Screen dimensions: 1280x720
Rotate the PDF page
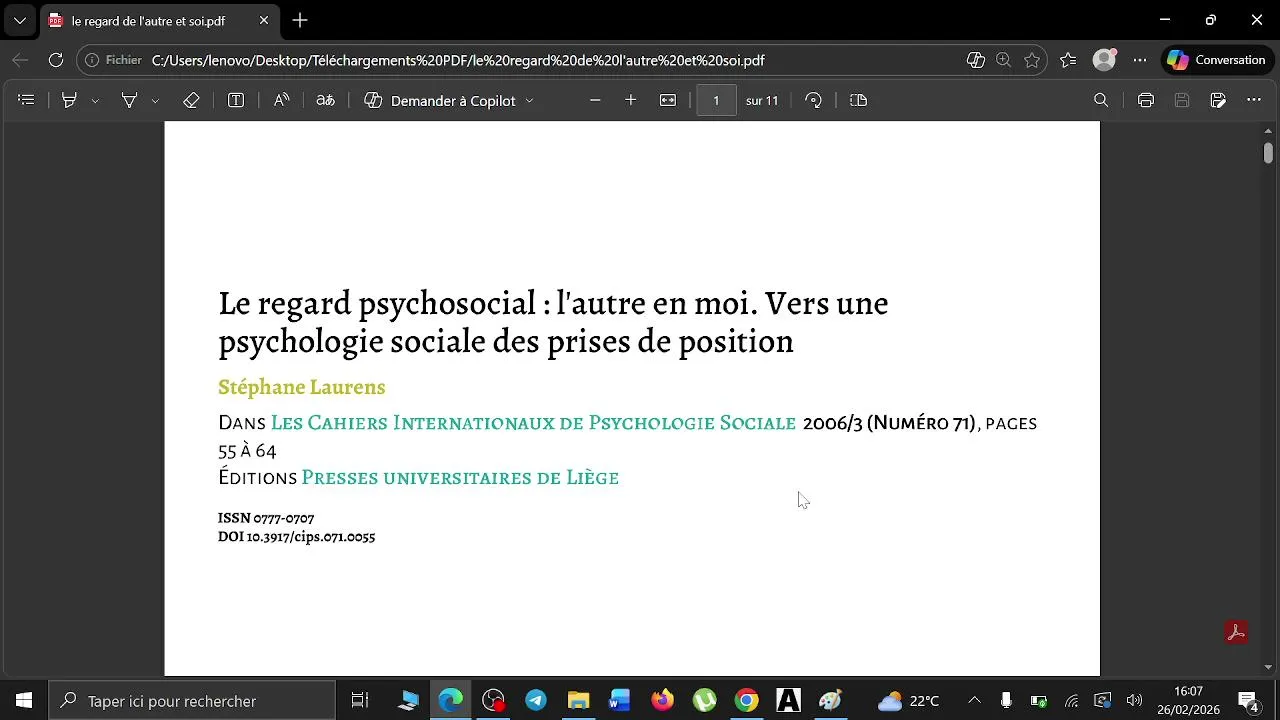(814, 100)
